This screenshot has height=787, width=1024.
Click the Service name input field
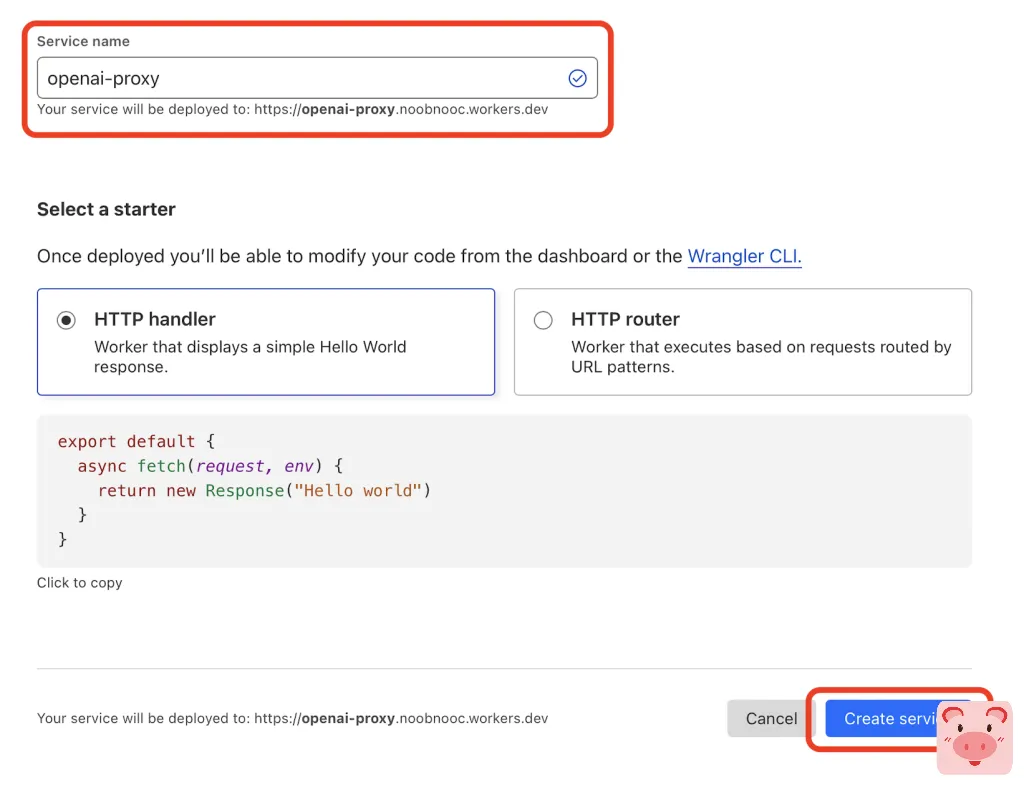(300, 78)
